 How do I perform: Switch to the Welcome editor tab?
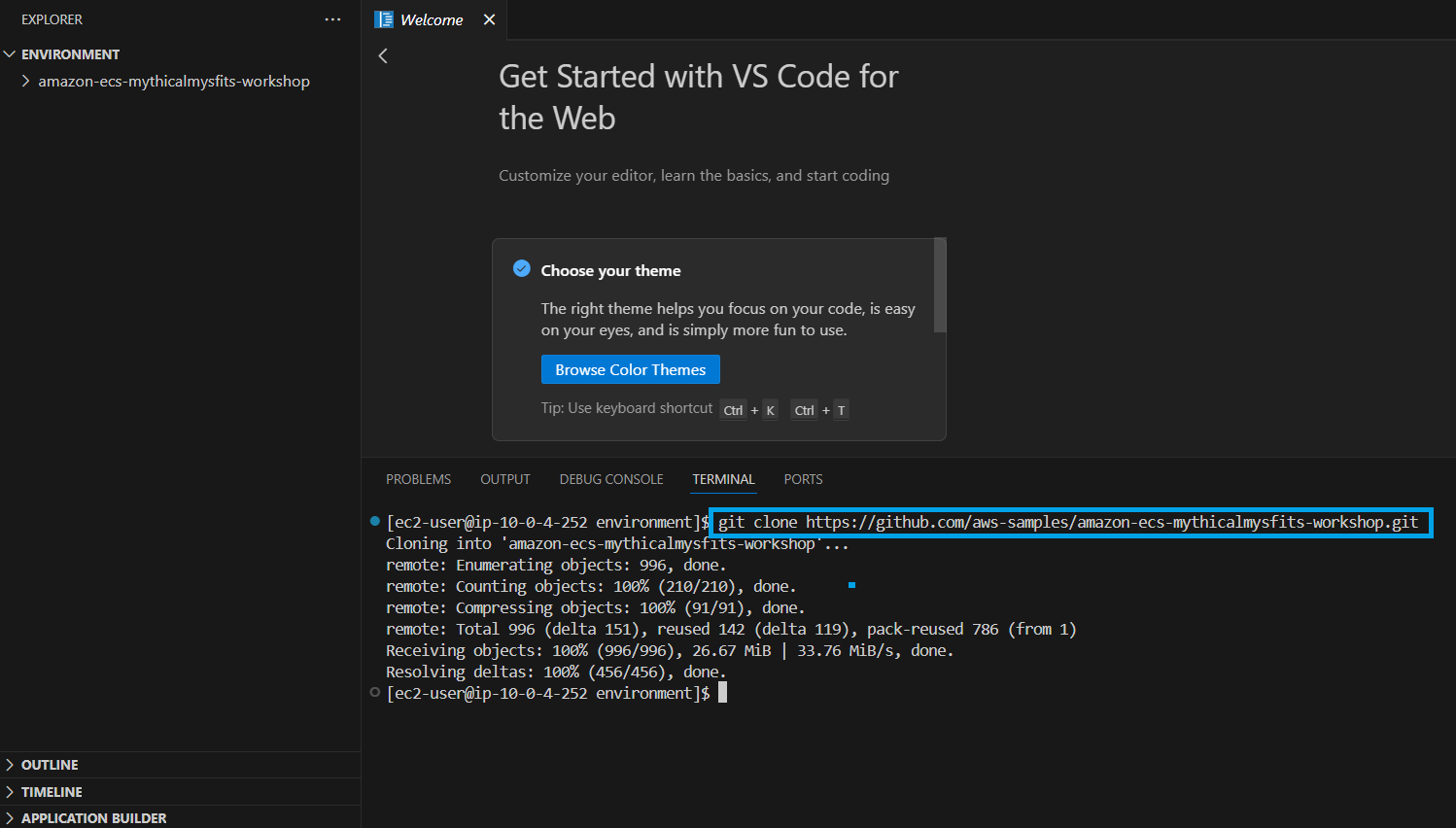[x=432, y=19]
